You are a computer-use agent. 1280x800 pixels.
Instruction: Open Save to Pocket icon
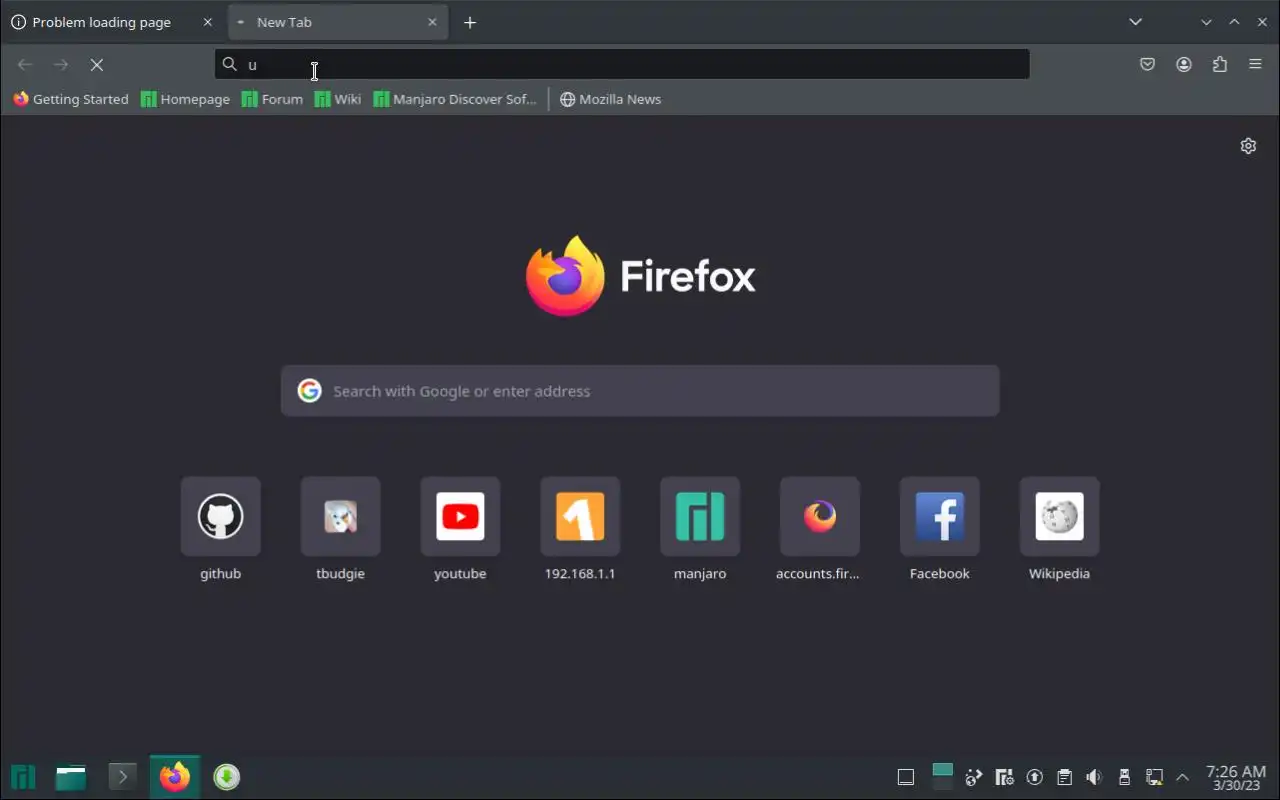pyautogui.click(x=1148, y=64)
